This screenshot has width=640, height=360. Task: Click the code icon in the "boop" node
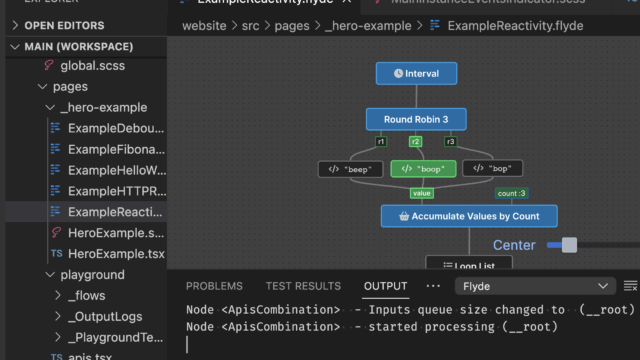(x=407, y=169)
